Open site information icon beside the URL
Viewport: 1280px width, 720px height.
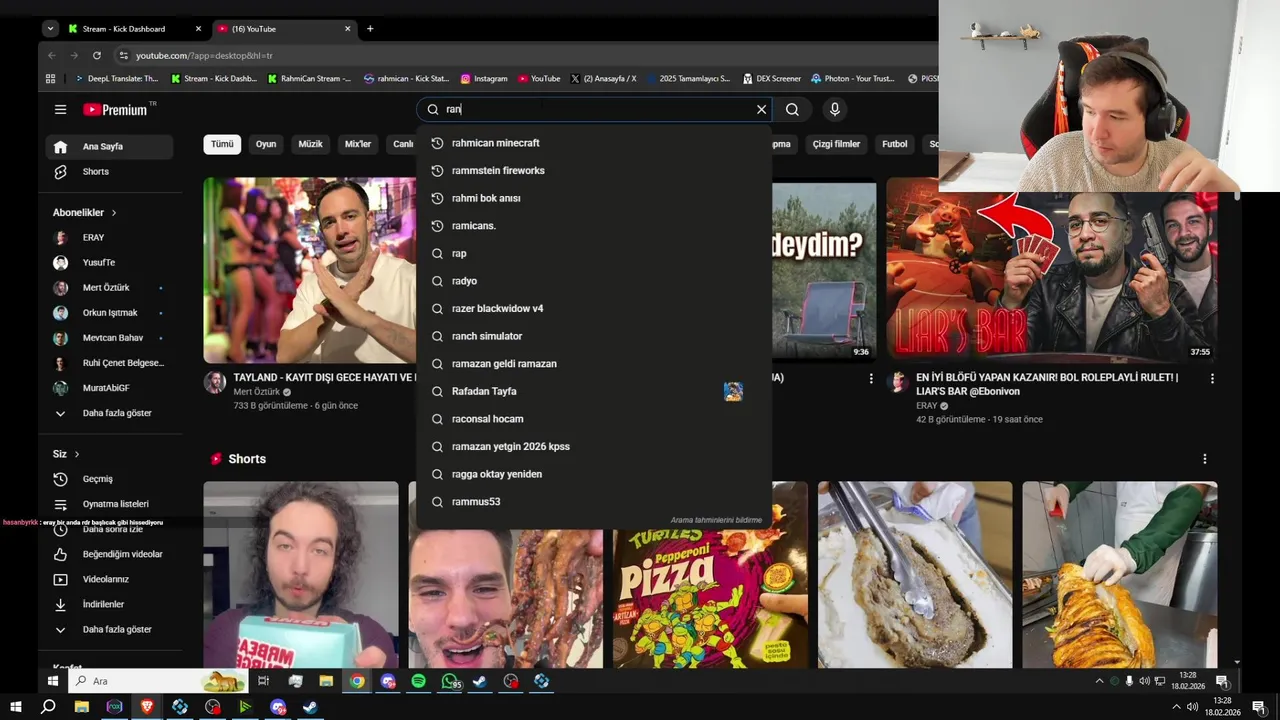coord(123,55)
